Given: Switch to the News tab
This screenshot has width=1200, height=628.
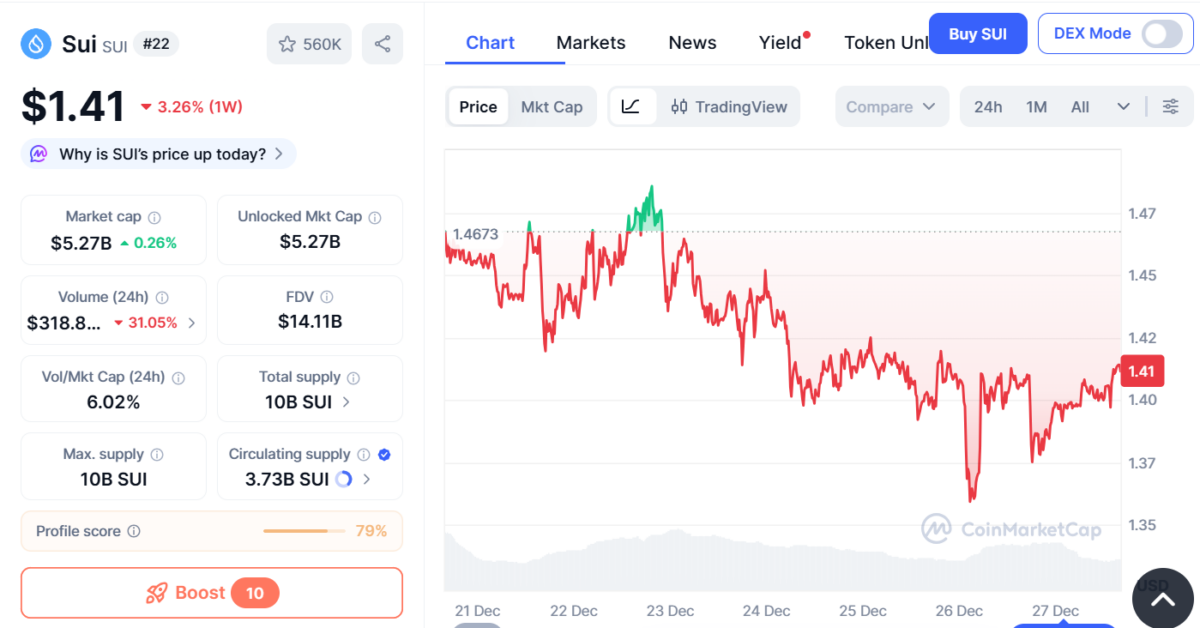Looking at the screenshot, I should (692, 43).
